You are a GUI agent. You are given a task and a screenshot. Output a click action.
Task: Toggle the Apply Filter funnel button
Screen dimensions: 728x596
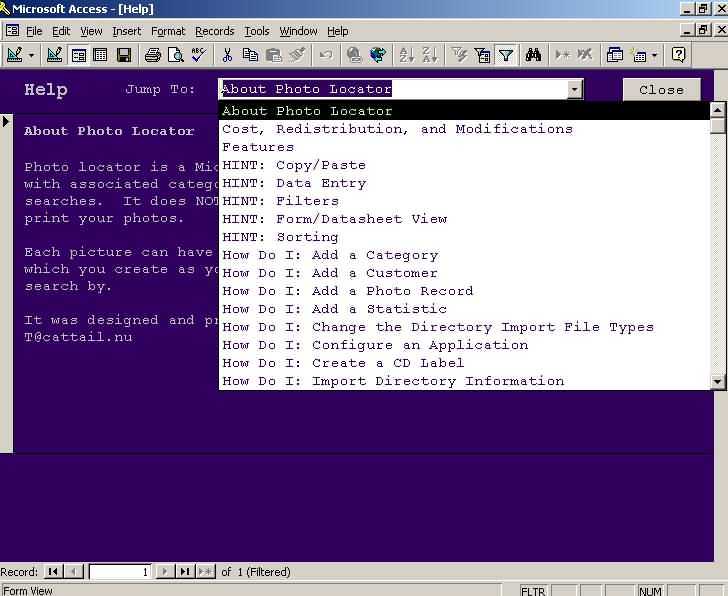pos(506,55)
